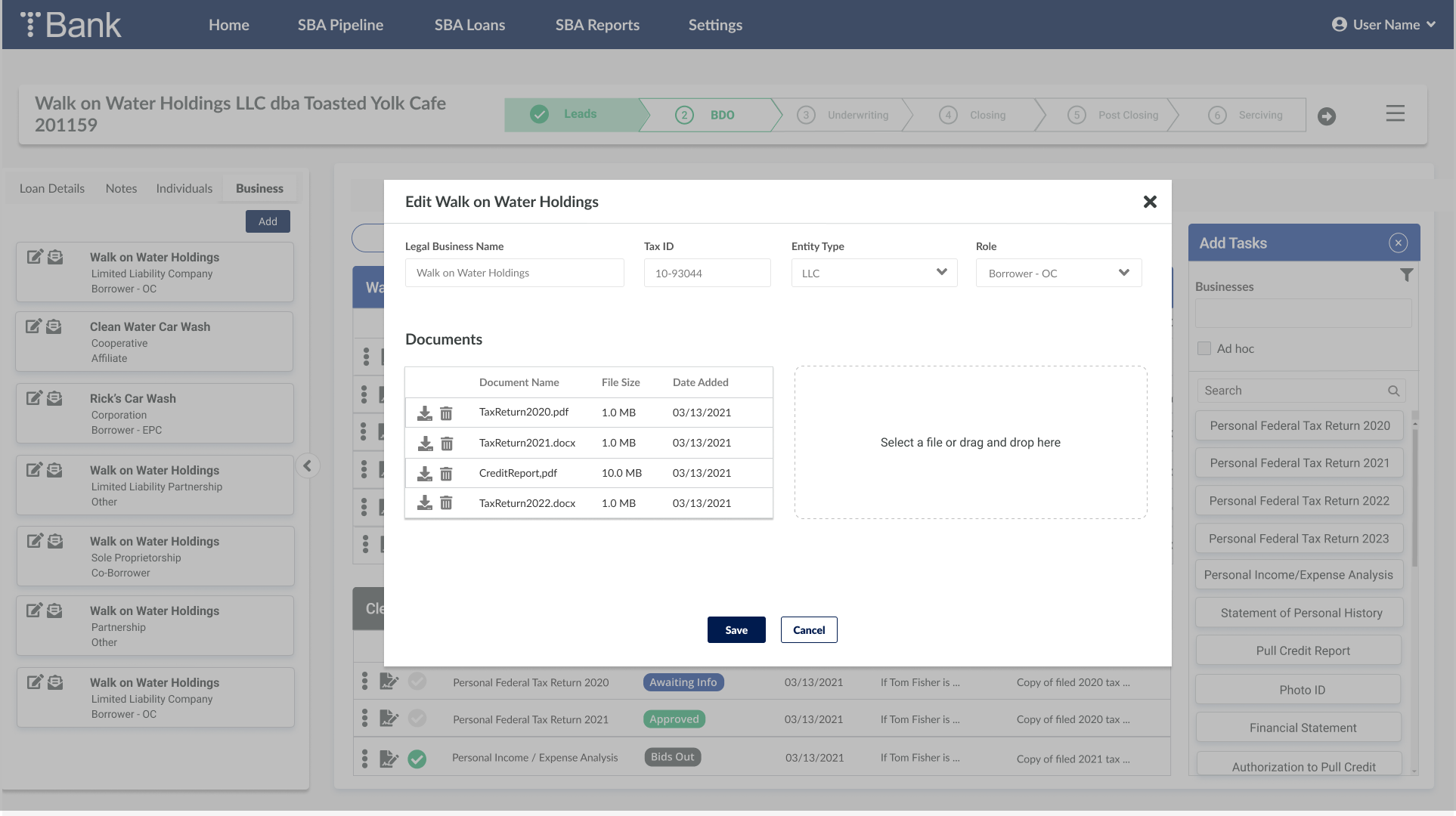Expand the User Name account menu

(x=1383, y=25)
